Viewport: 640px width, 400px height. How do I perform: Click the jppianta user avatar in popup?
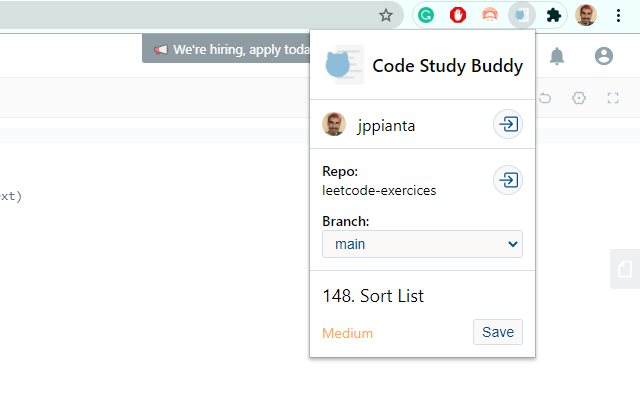tap(334, 125)
